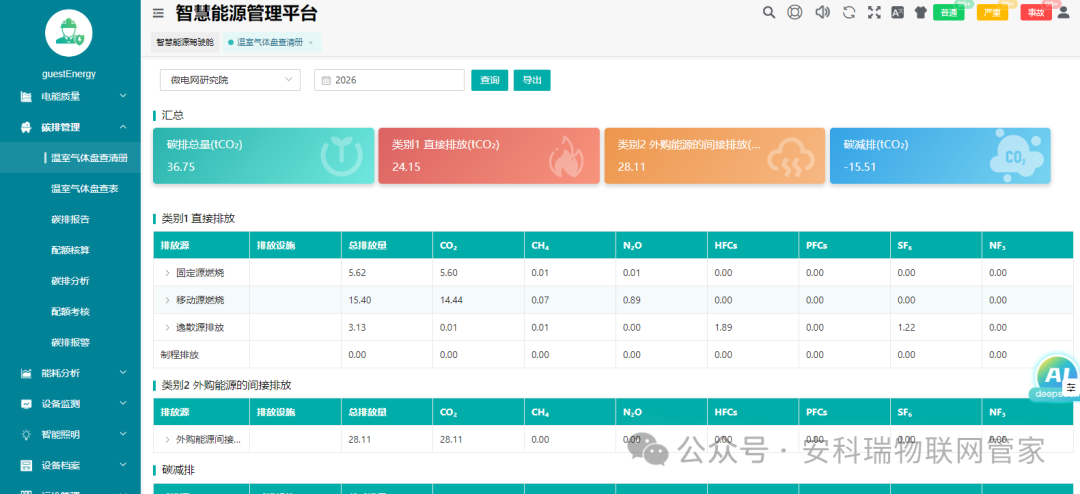The height and width of the screenshot is (494, 1080).
Task: Collapse the 碳排管理 menu chevron
Action: pyautogui.click(x=123, y=127)
